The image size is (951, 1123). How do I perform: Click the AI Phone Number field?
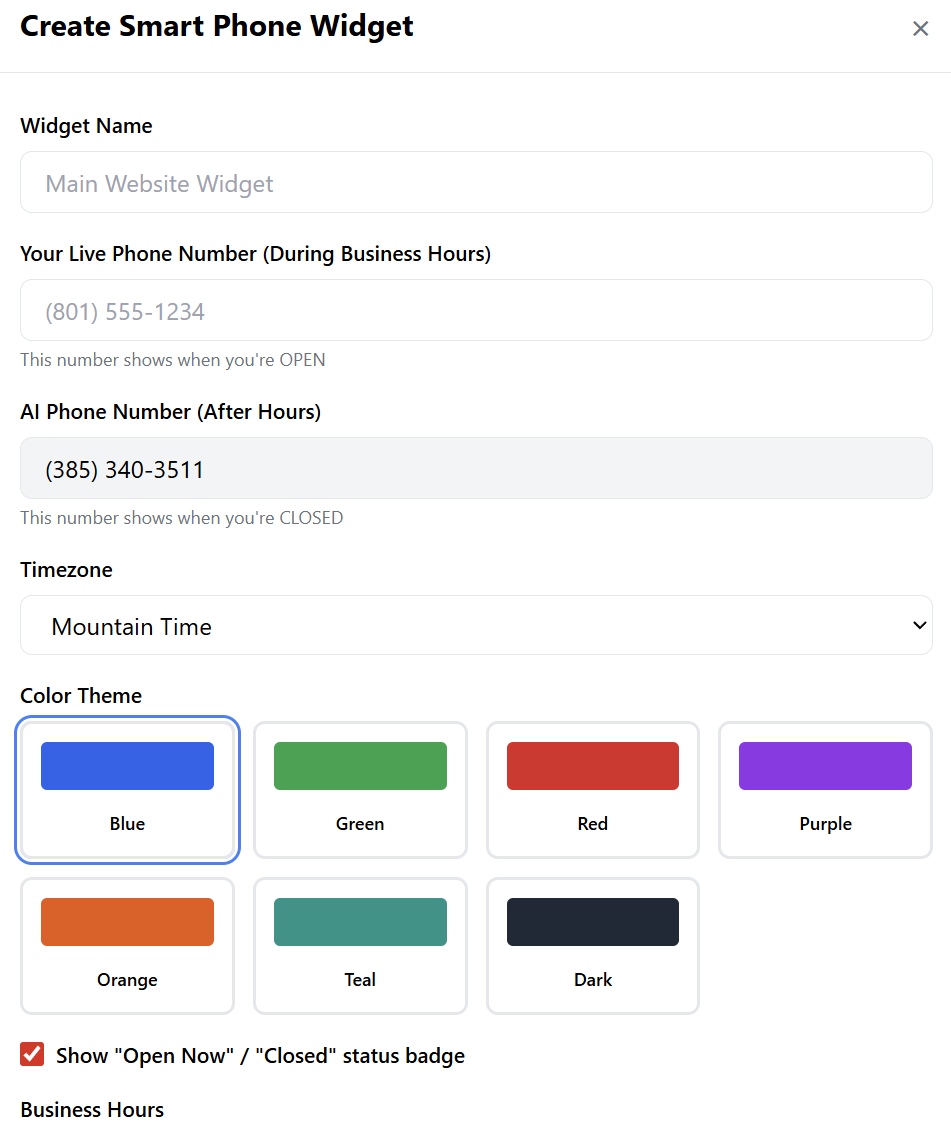click(x=476, y=469)
